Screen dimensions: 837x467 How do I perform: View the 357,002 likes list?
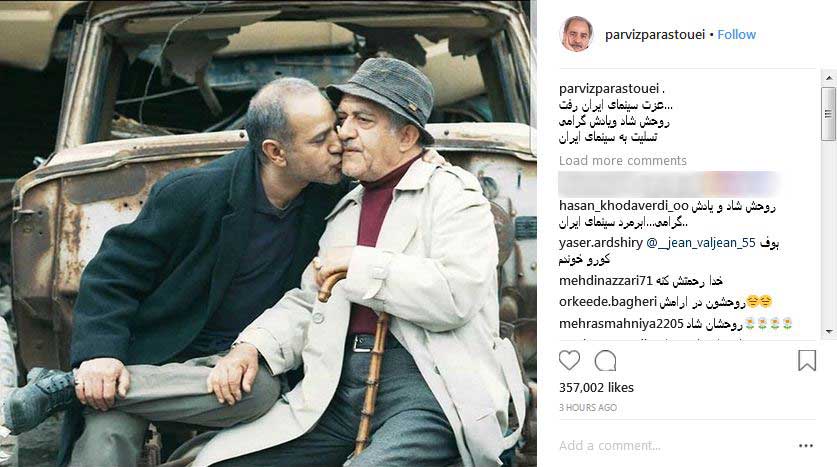coord(596,387)
